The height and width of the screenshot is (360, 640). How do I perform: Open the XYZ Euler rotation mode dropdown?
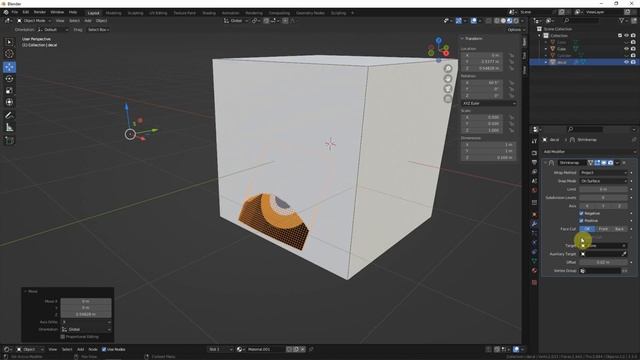click(489, 103)
